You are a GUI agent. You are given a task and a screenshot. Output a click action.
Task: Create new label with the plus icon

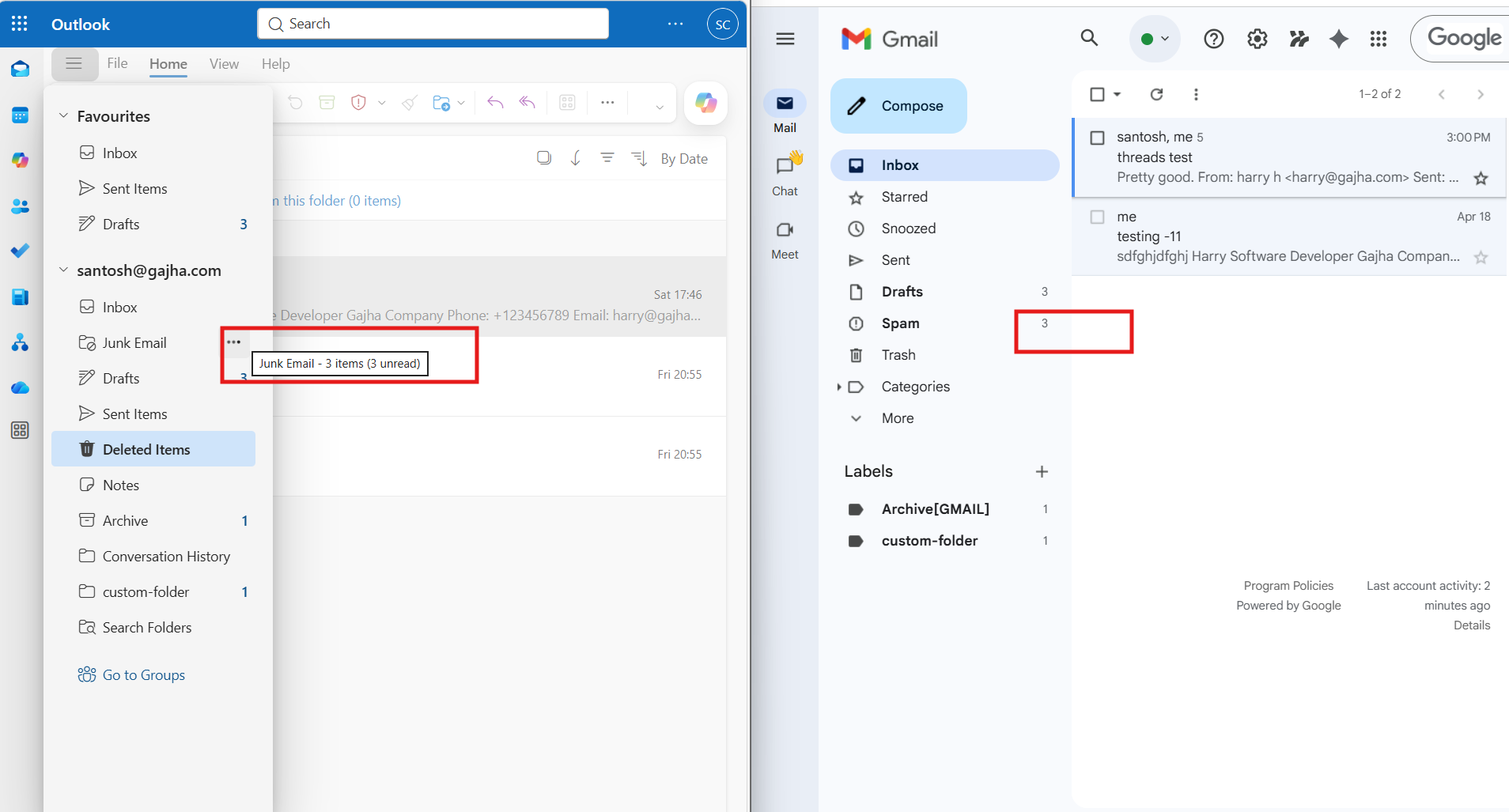coord(1042,471)
